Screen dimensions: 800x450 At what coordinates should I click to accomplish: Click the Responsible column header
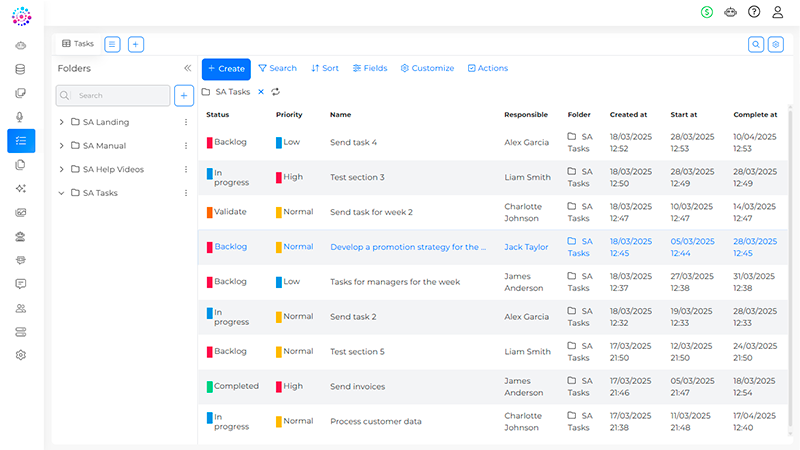click(526, 115)
